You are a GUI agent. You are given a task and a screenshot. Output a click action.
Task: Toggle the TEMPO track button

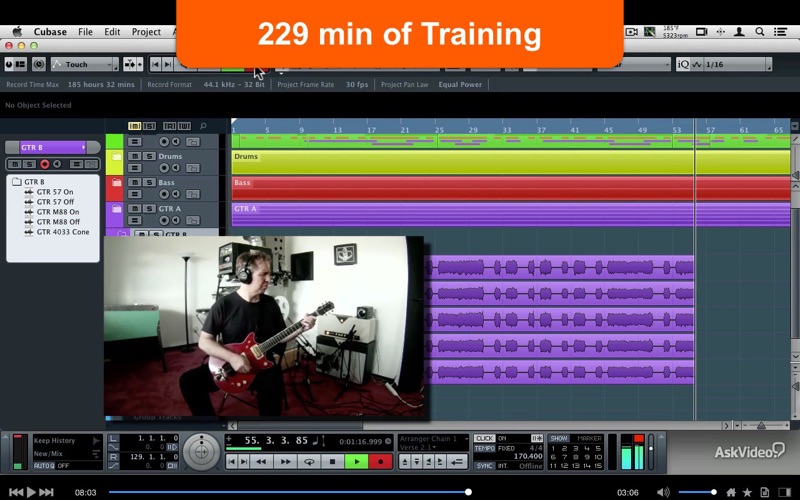pyautogui.click(x=484, y=448)
